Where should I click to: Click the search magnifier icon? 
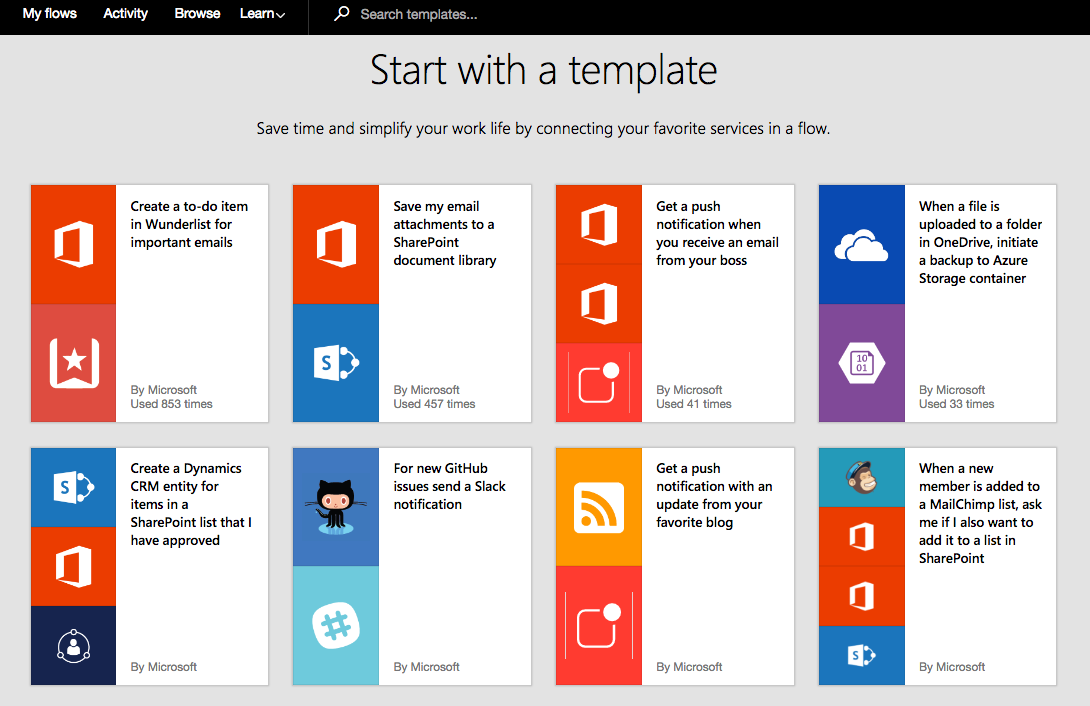pyautogui.click(x=341, y=13)
